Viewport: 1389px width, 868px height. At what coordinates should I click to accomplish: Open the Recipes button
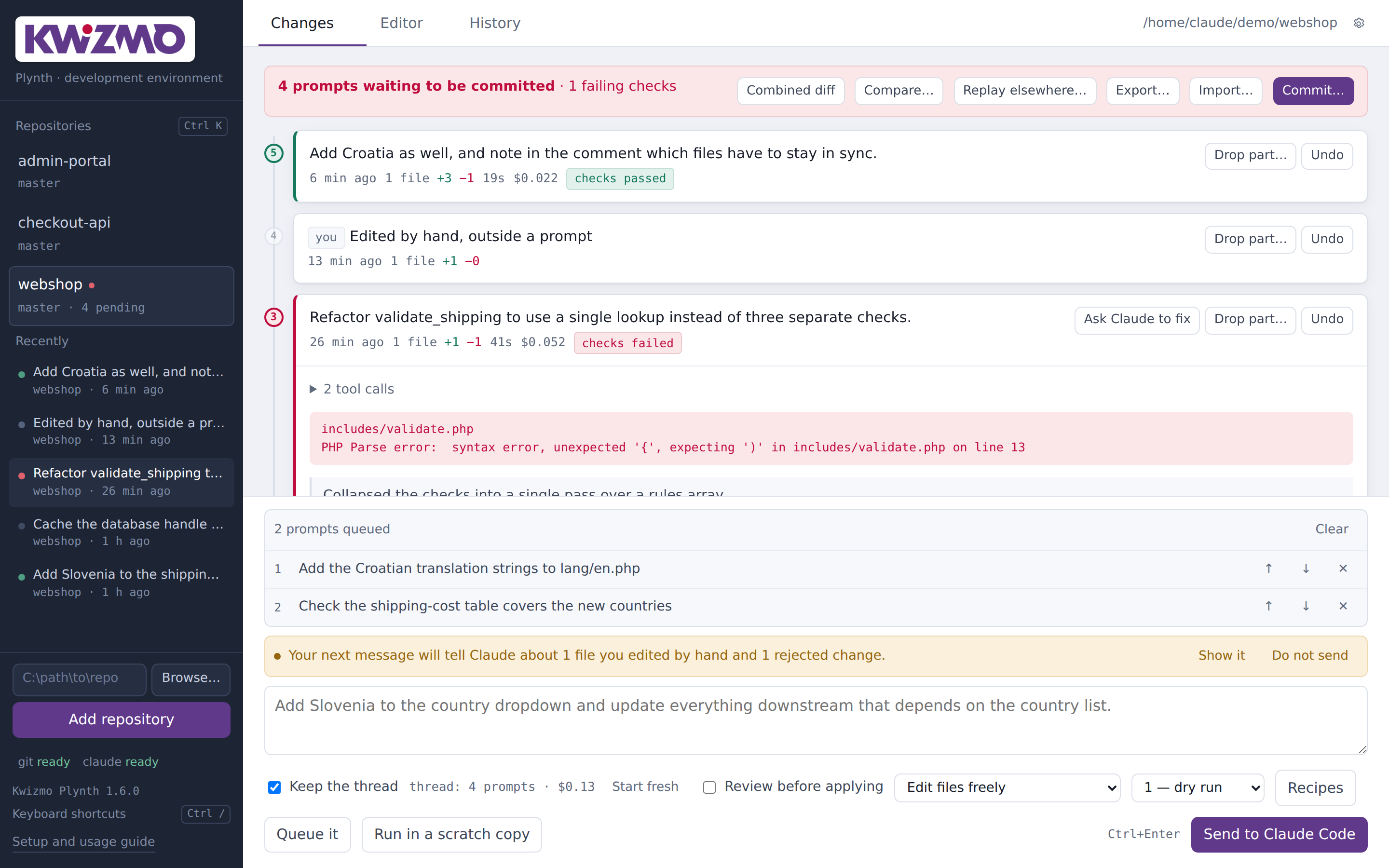coord(1315,787)
